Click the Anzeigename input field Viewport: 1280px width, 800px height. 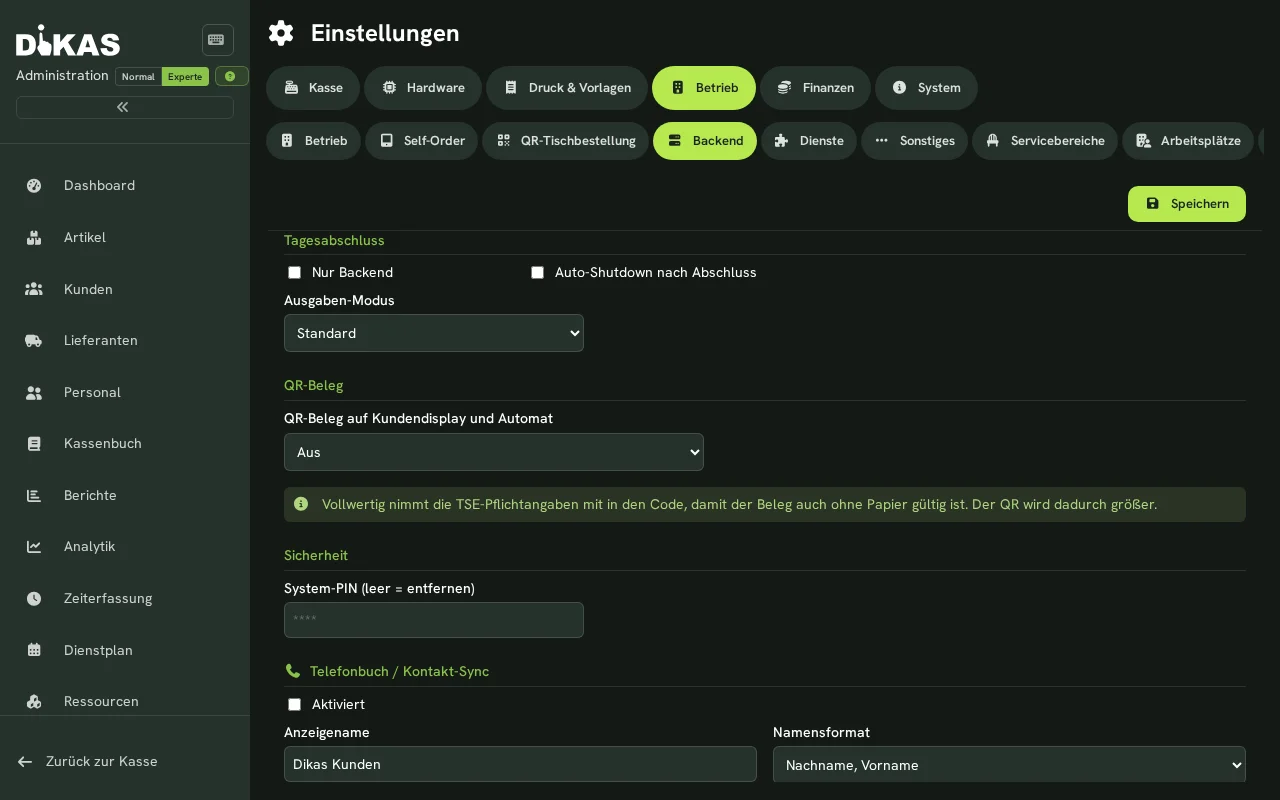pyautogui.click(x=520, y=764)
